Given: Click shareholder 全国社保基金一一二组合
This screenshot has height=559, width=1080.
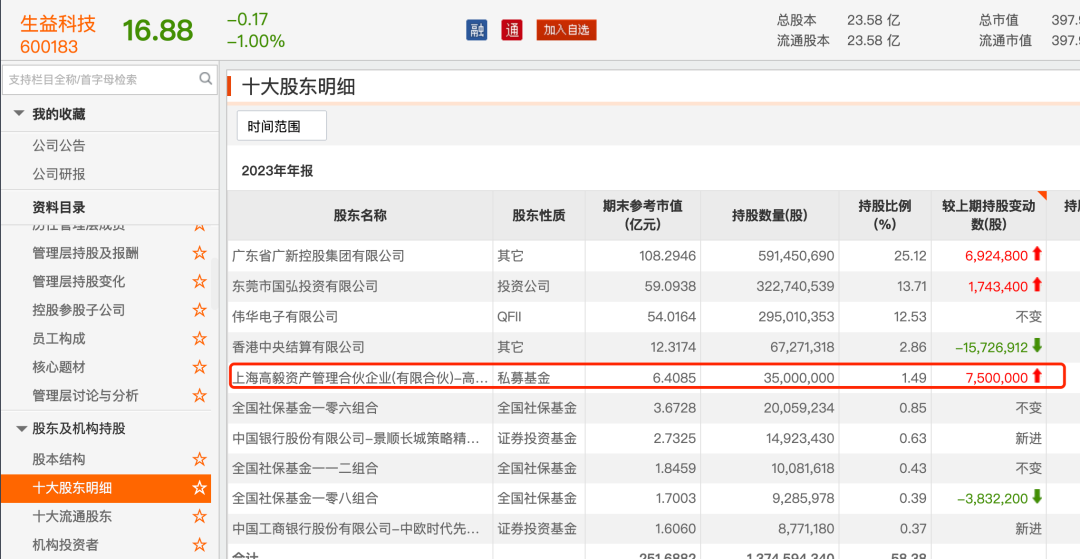Looking at the screenshot, I should pos(305,469).
